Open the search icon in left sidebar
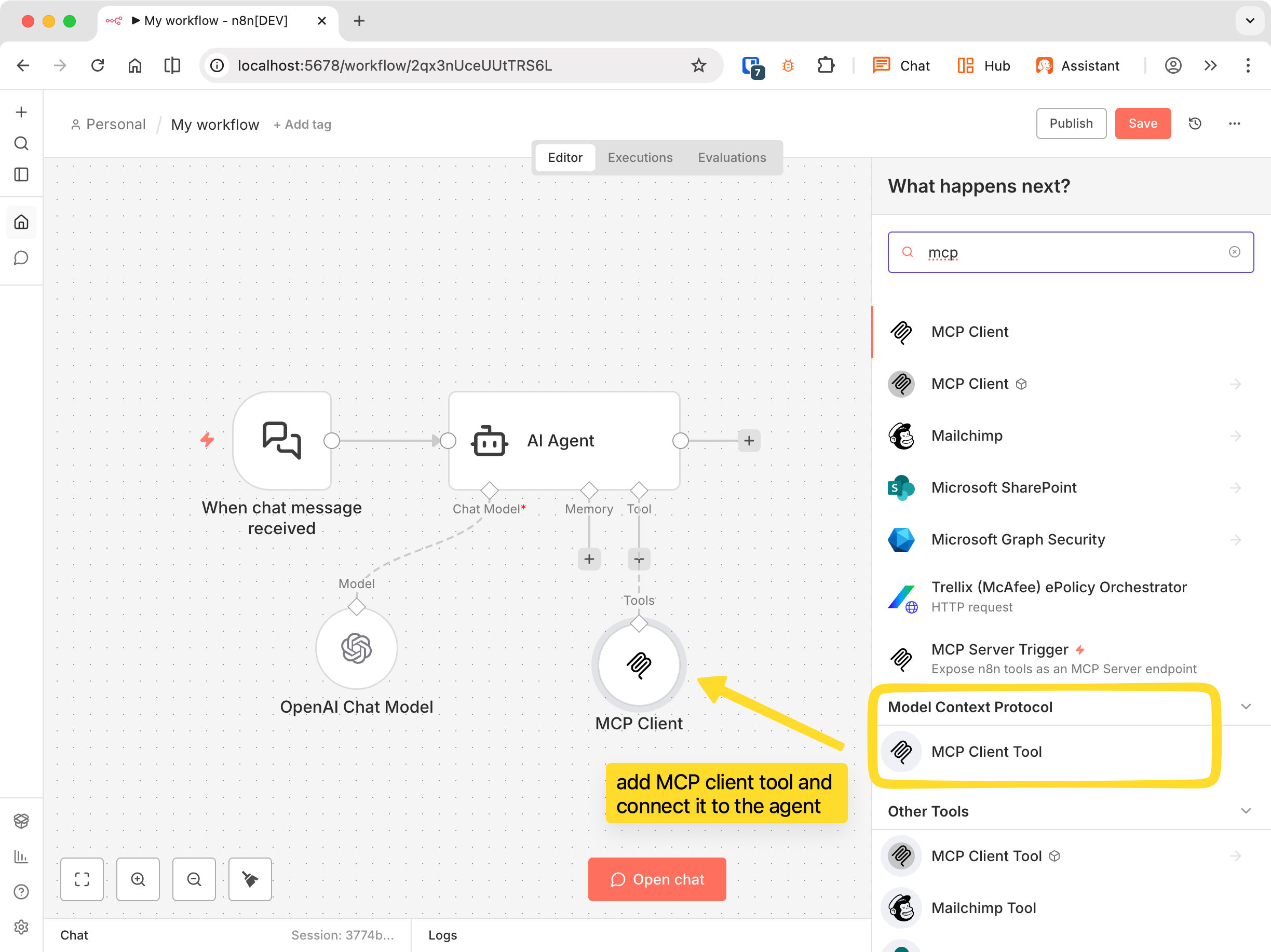The width and height of the screenshot is (1271, 952). [x=21, y=144]
